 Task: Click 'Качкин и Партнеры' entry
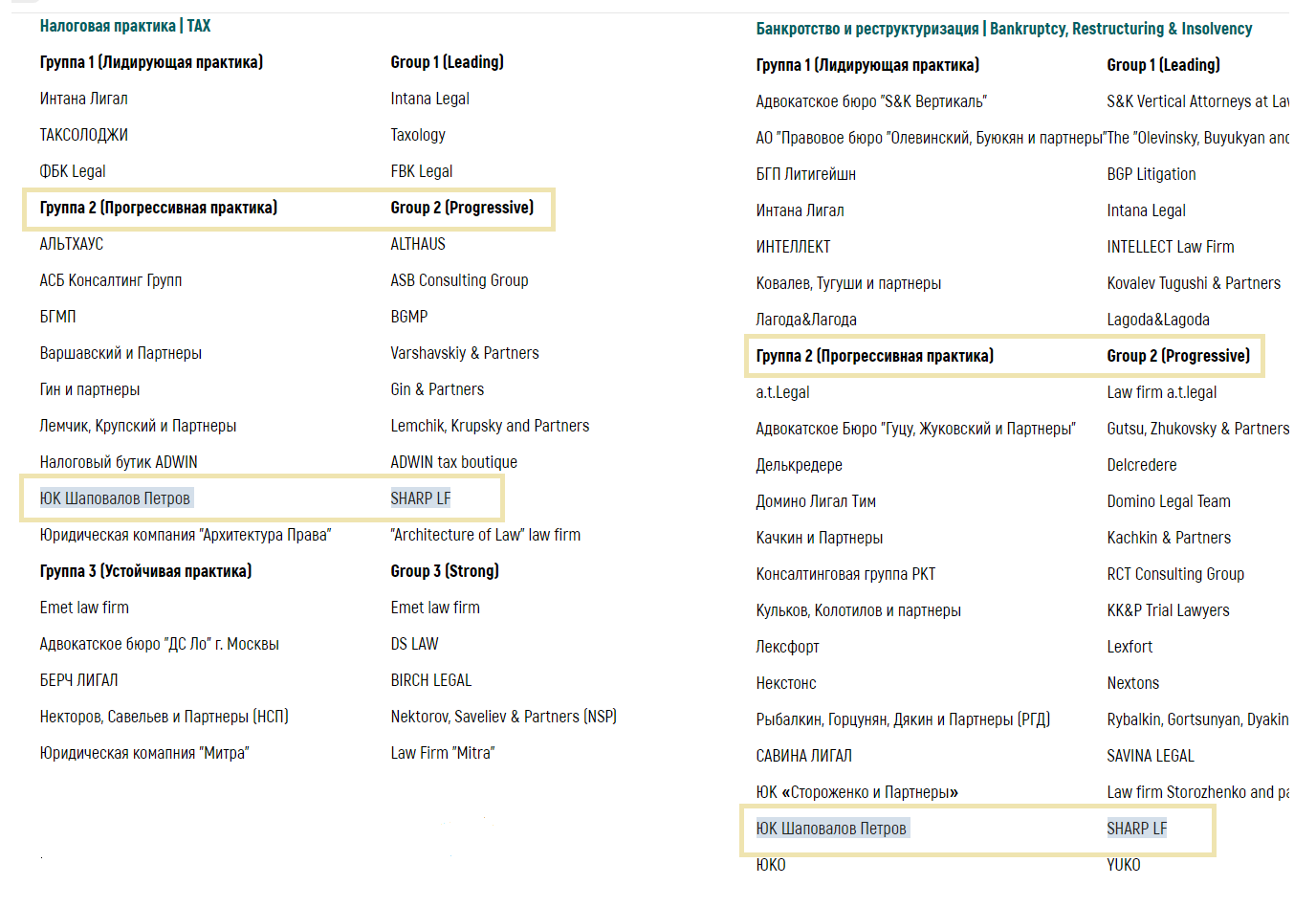click(x=820, y=538)
